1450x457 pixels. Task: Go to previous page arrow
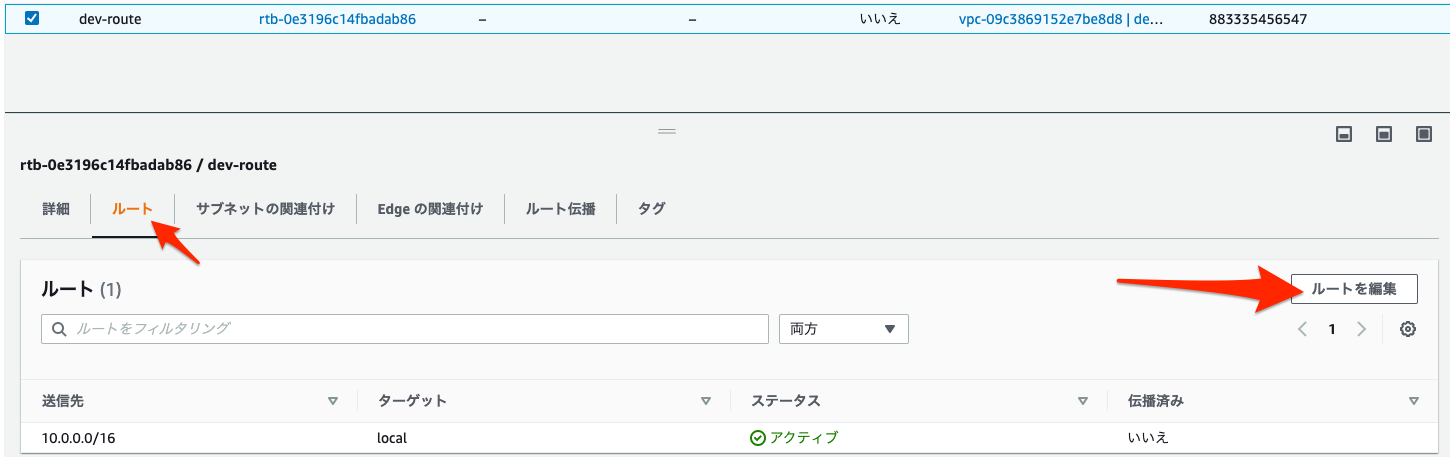click(1302, 329)
